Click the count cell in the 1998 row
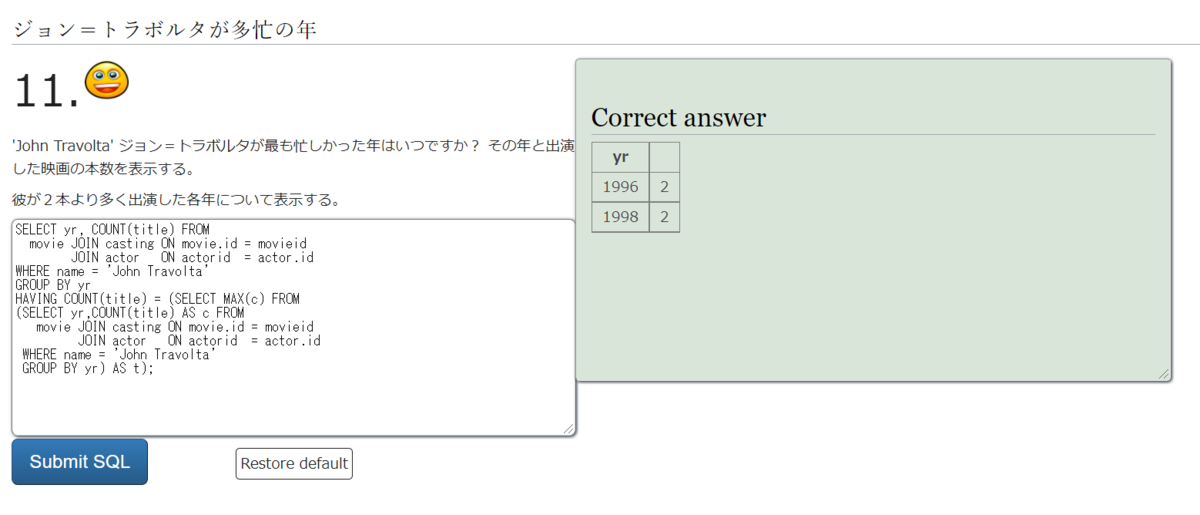The width and height of the screenshot is (1200, 515). (664, 217)
